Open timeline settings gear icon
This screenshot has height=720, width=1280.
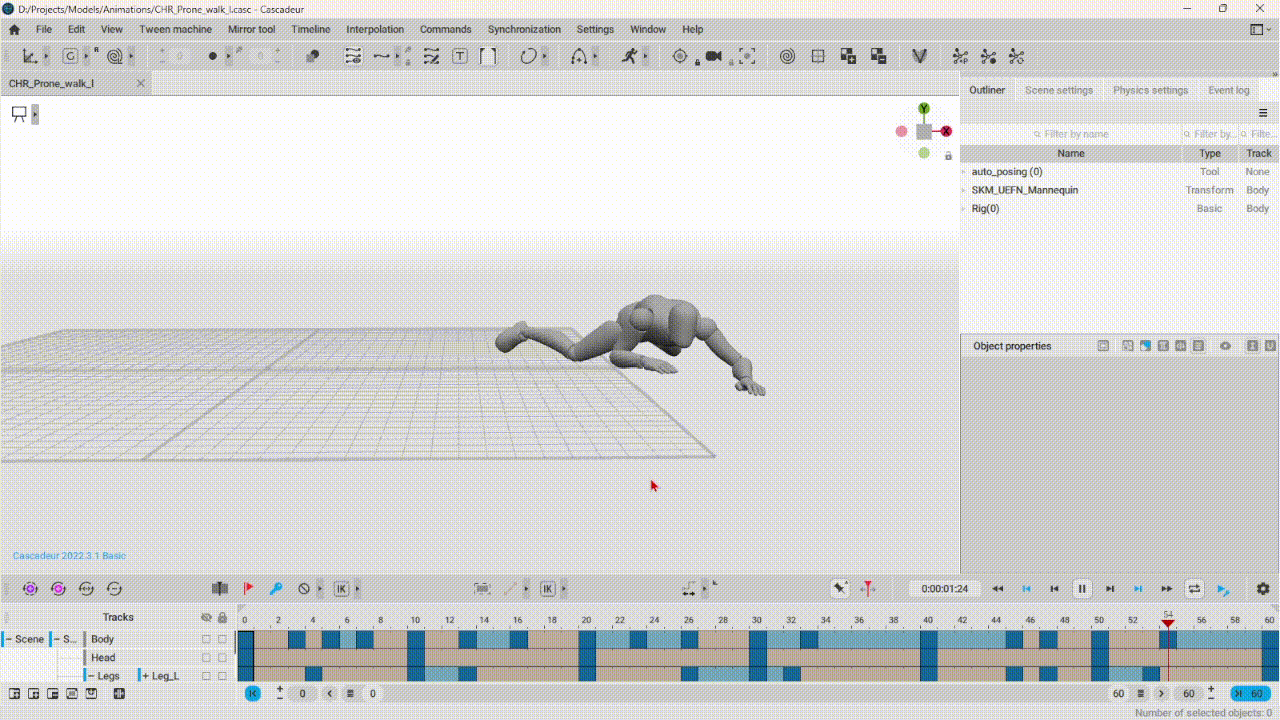click(1263, 589)
